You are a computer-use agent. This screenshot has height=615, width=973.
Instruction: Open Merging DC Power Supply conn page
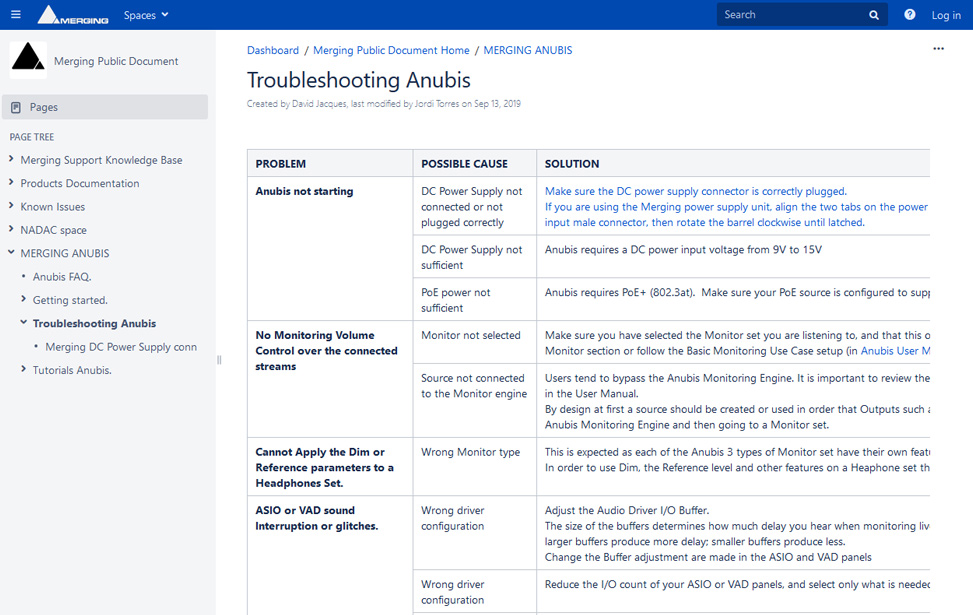point(121,347)
